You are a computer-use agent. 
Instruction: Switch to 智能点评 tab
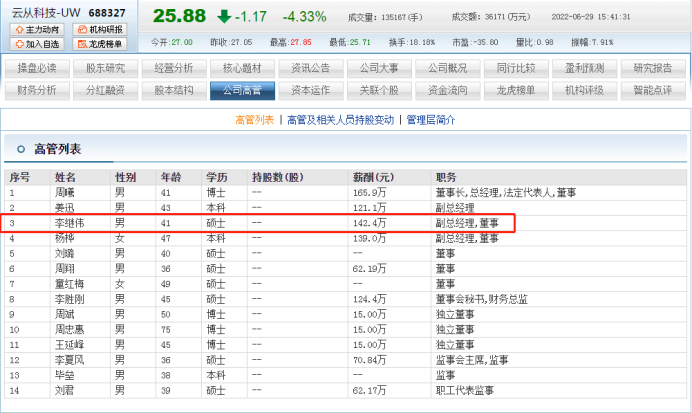pyautogui.click(x=653, y=90)
